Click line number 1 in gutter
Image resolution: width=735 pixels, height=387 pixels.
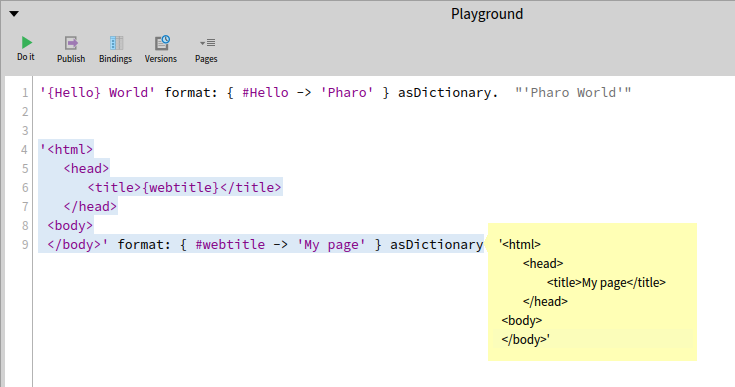25,93
